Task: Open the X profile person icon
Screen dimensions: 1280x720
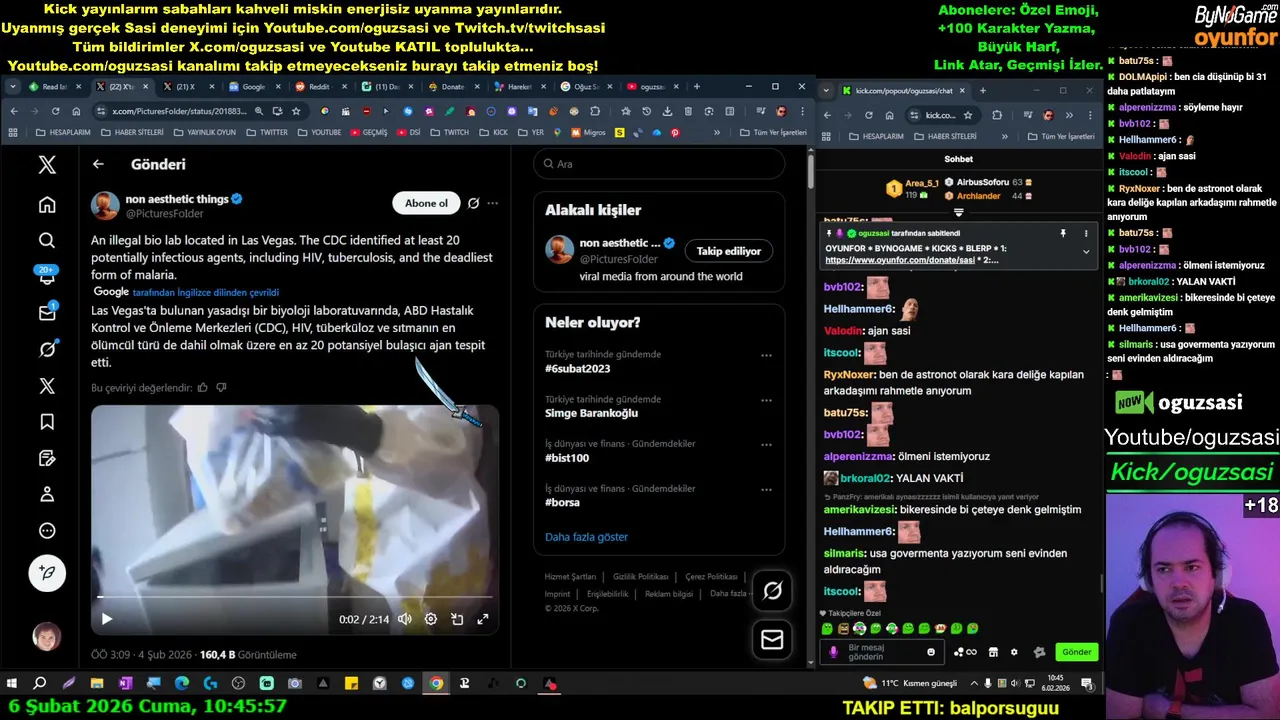Action: (x=47, y=494)
